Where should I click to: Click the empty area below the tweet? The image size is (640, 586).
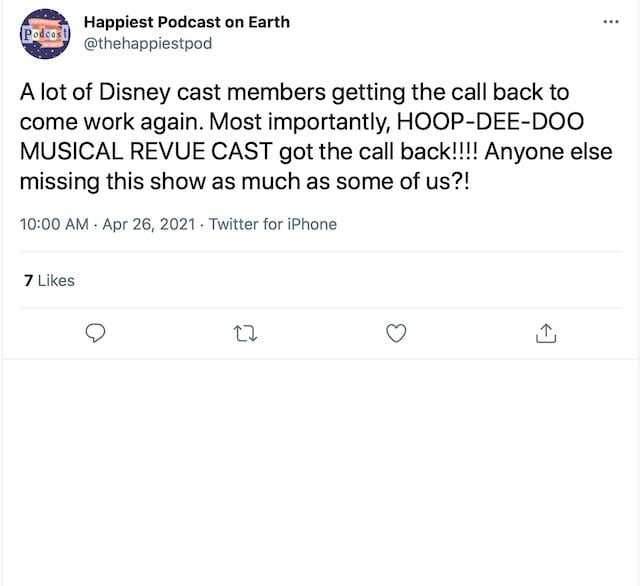[x=320, y=469]
